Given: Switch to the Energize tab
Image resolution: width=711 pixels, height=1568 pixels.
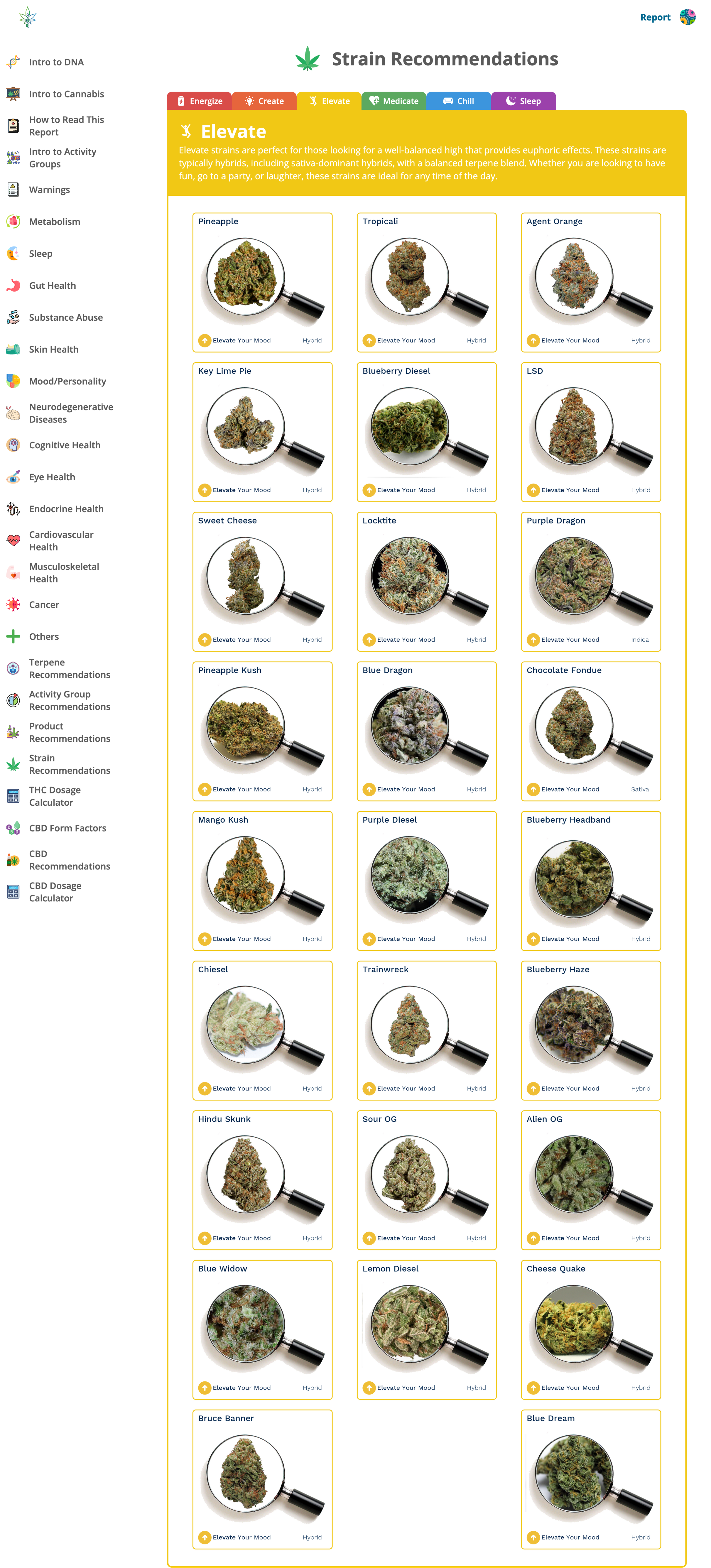Looking at the screenshot, I should 199,101.
